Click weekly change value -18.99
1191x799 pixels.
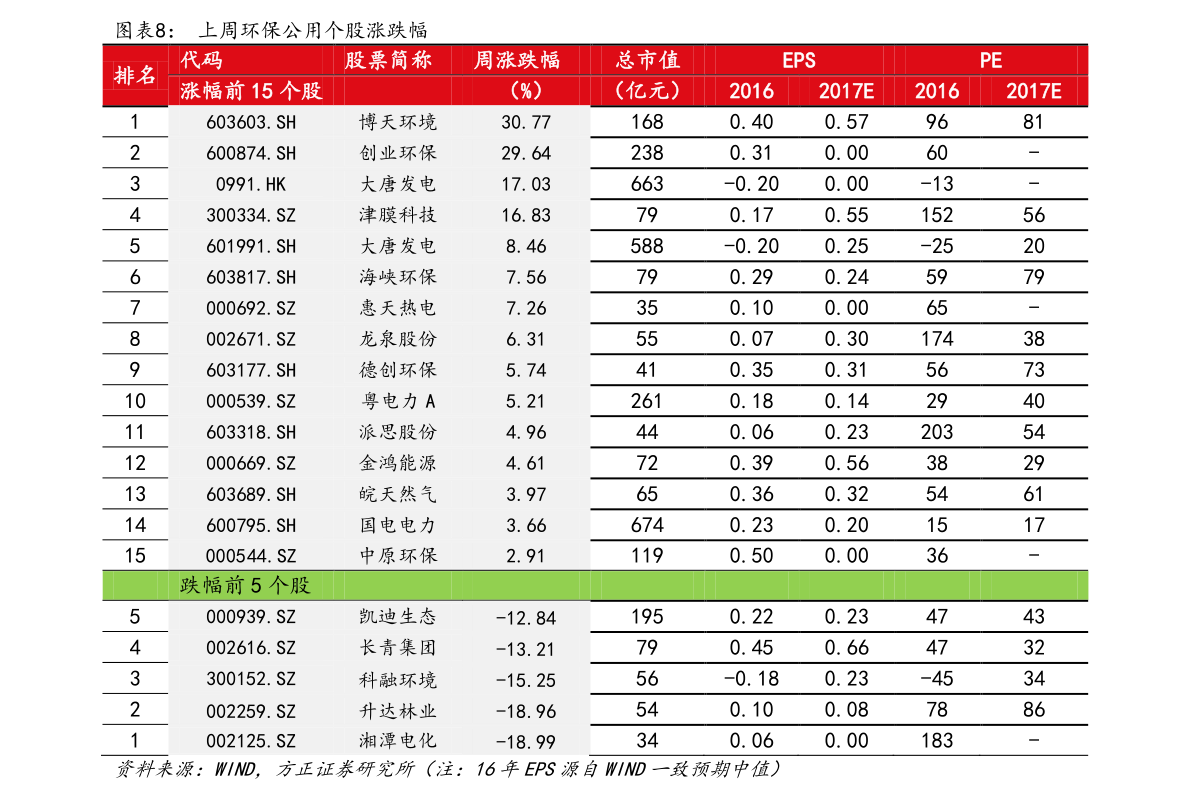pos(526,742)
